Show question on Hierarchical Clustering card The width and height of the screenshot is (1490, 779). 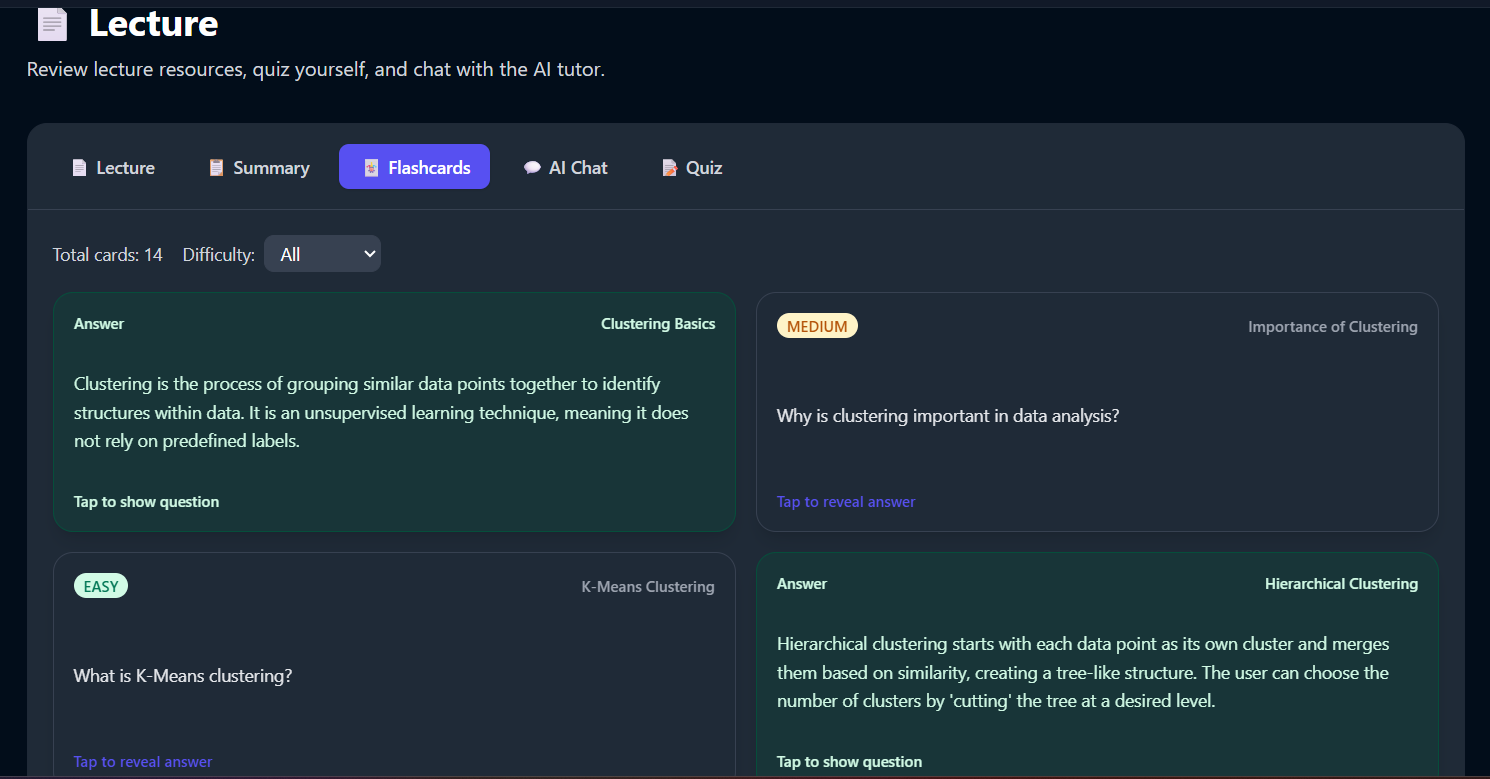point(849,761)
